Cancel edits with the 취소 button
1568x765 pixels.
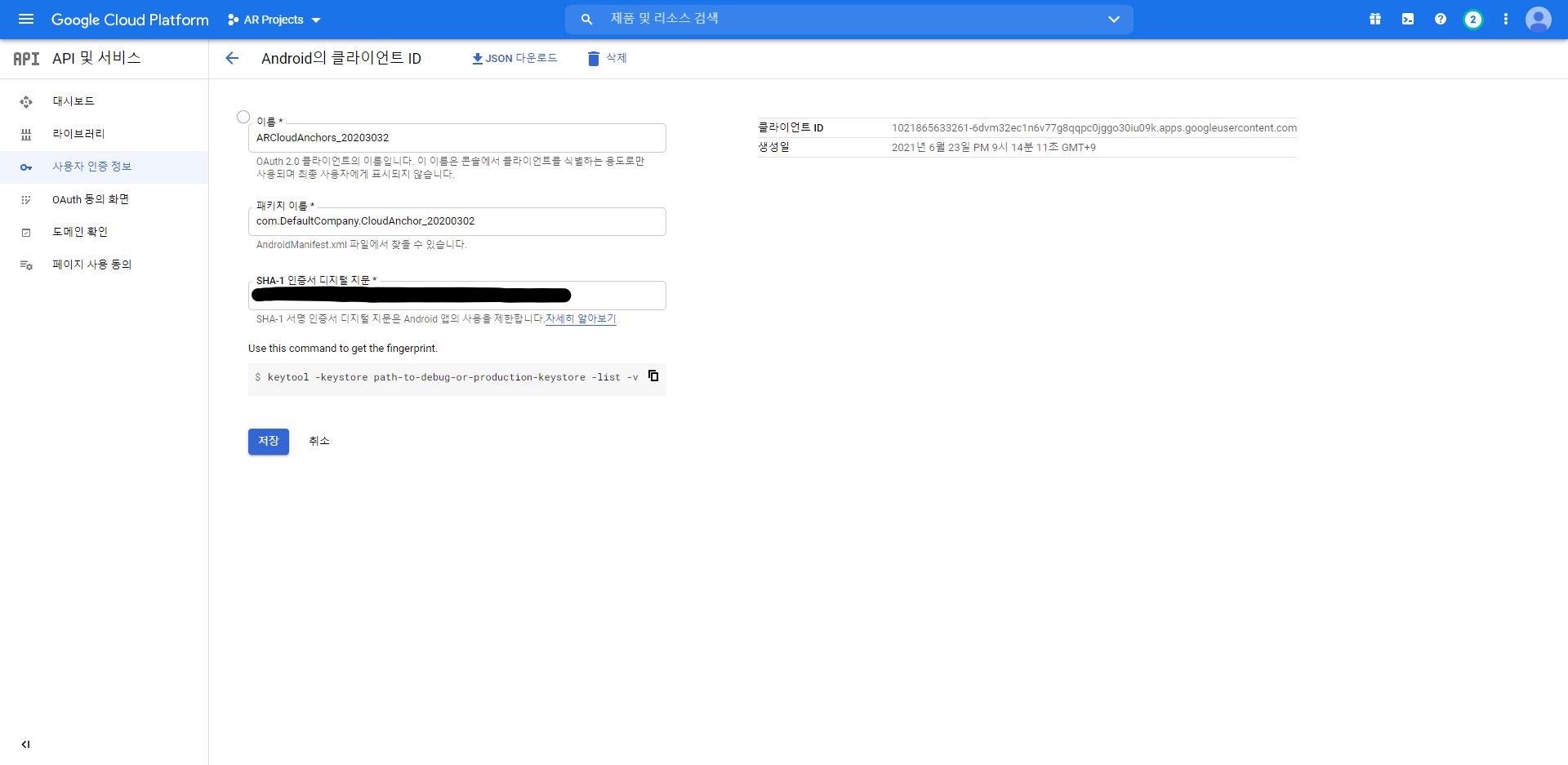[x=319, y=441]
